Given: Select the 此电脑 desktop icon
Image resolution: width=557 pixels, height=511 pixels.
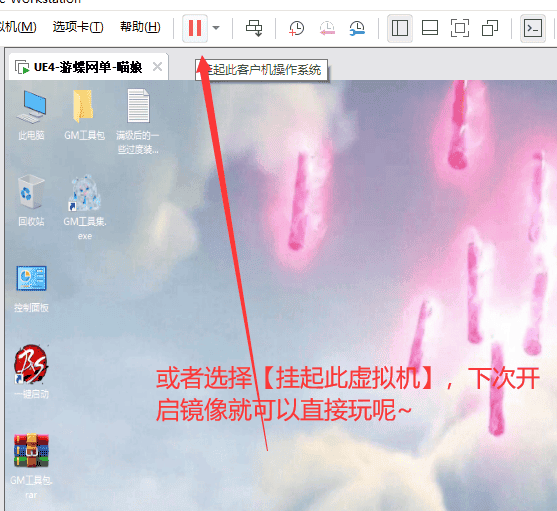Looking at the screenshot, I should [x=31, y=115].
